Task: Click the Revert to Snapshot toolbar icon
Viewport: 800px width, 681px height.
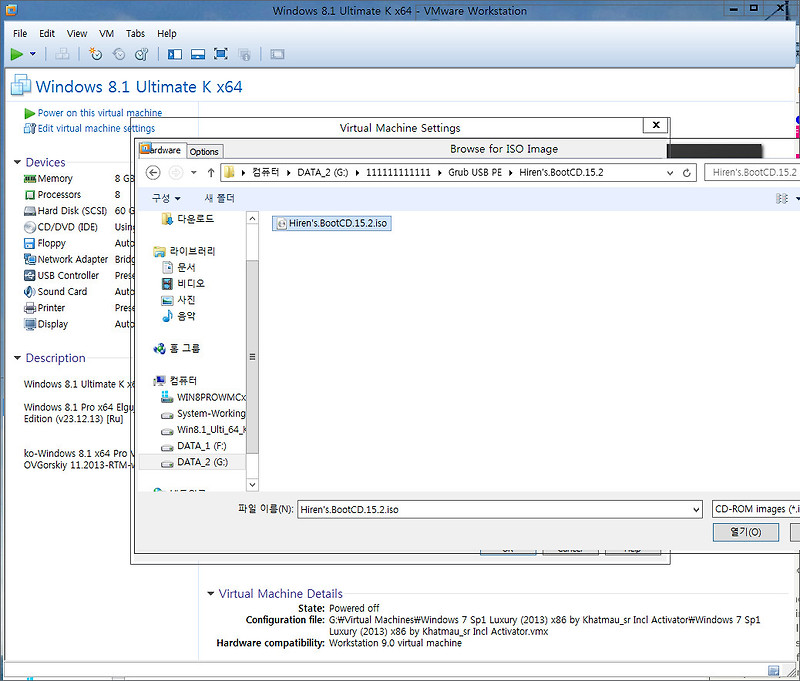Action: [119, 54]
